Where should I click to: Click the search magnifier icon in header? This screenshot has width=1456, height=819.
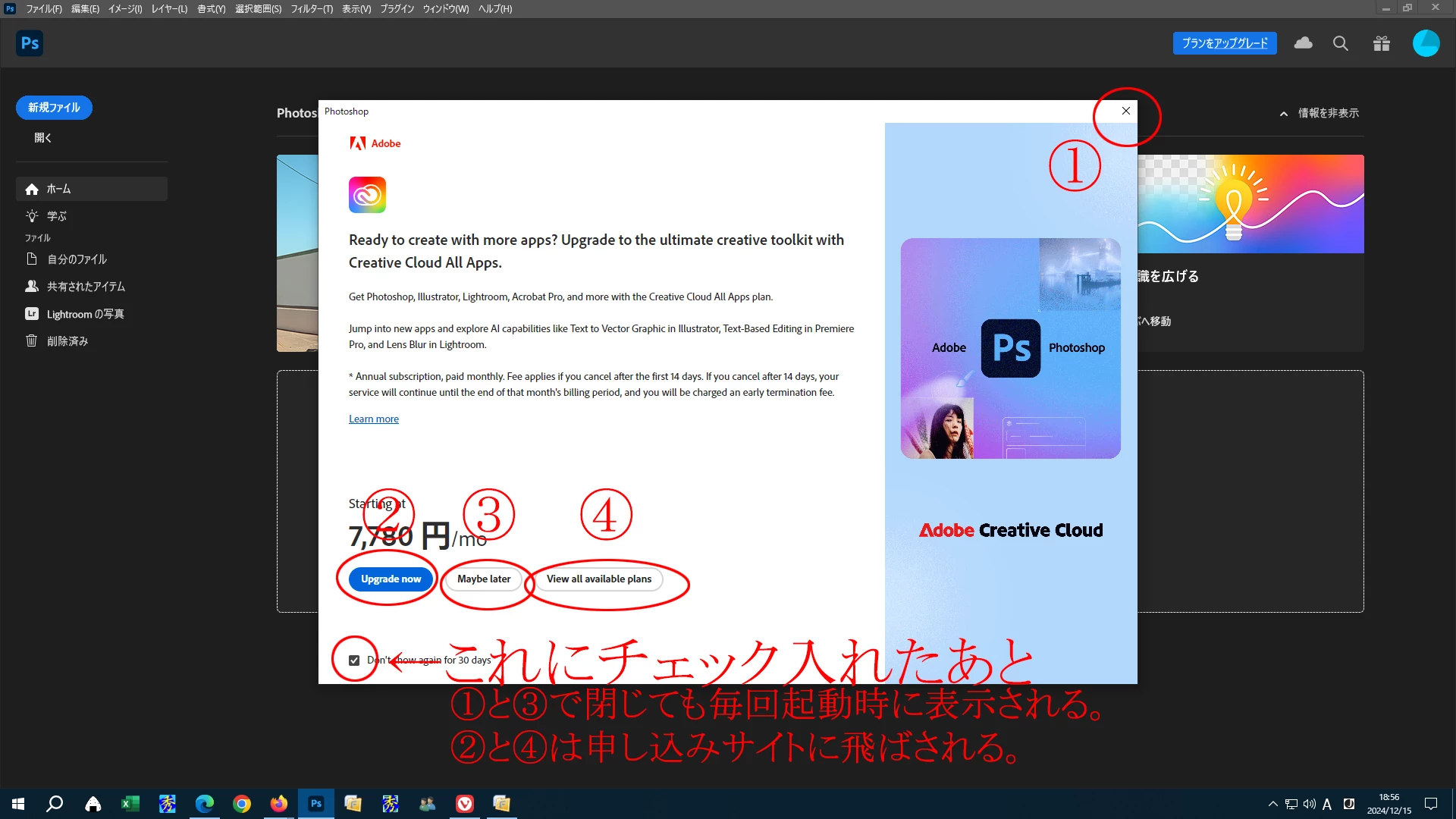[1340, 43]
